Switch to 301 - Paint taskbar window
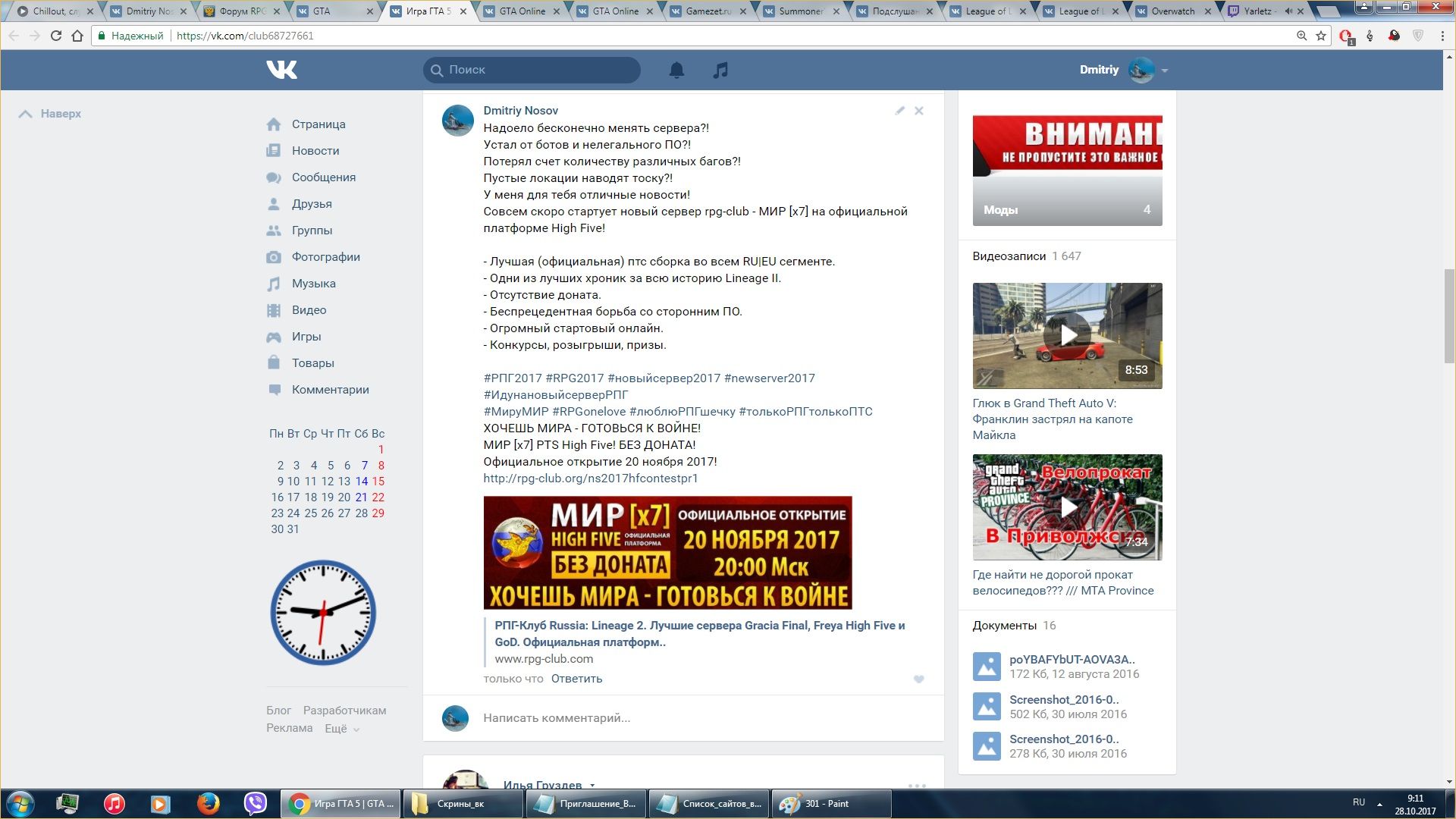Screen dimensions: 1456x819 point(831,803)
